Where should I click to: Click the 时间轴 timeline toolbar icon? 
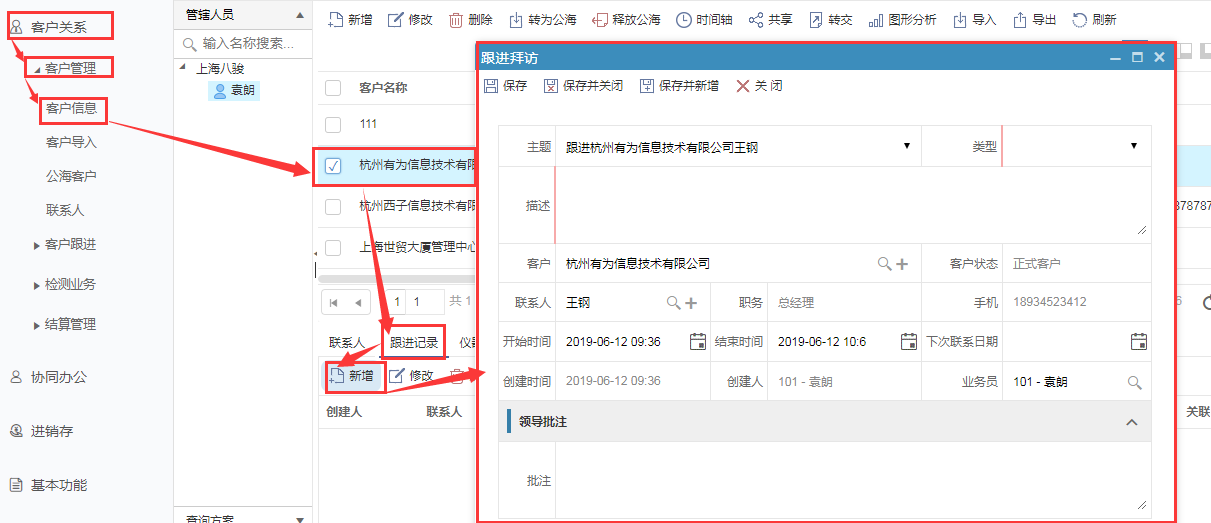pos(684,20)
